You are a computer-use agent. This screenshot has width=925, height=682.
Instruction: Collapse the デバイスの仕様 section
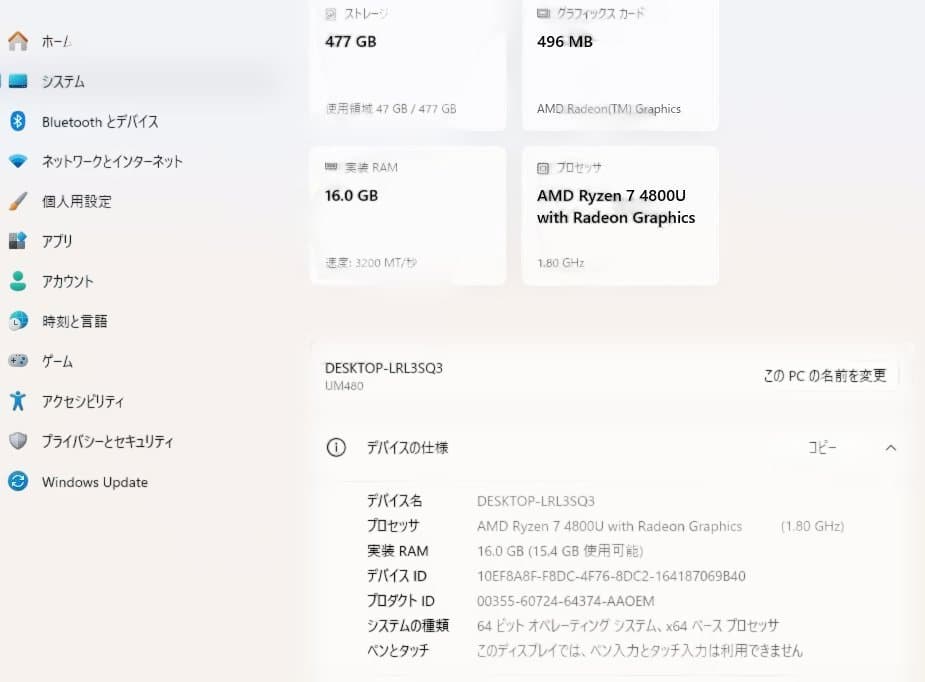click(891, 448)
